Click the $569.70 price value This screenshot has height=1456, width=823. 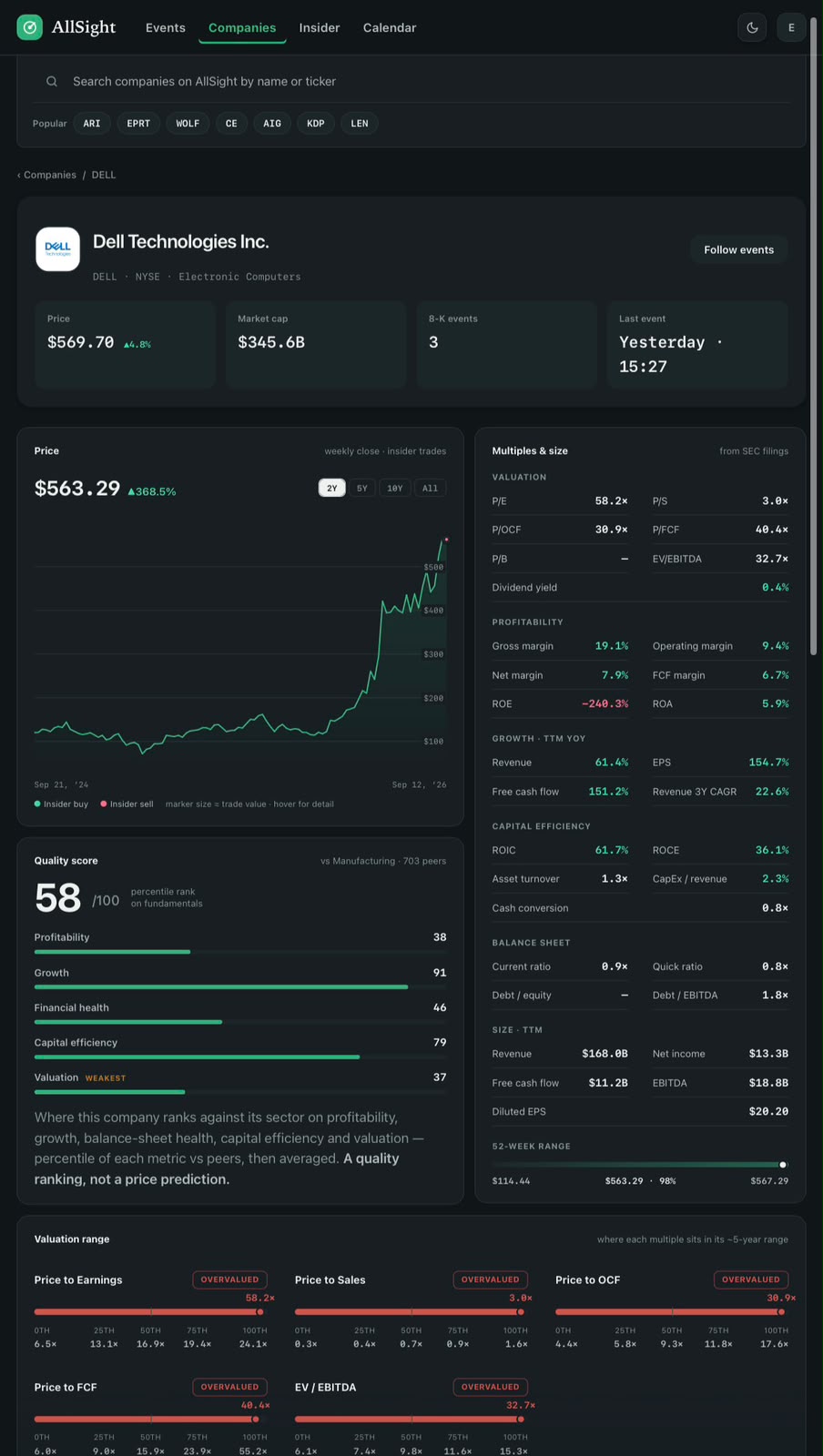[x=80, y=342]
